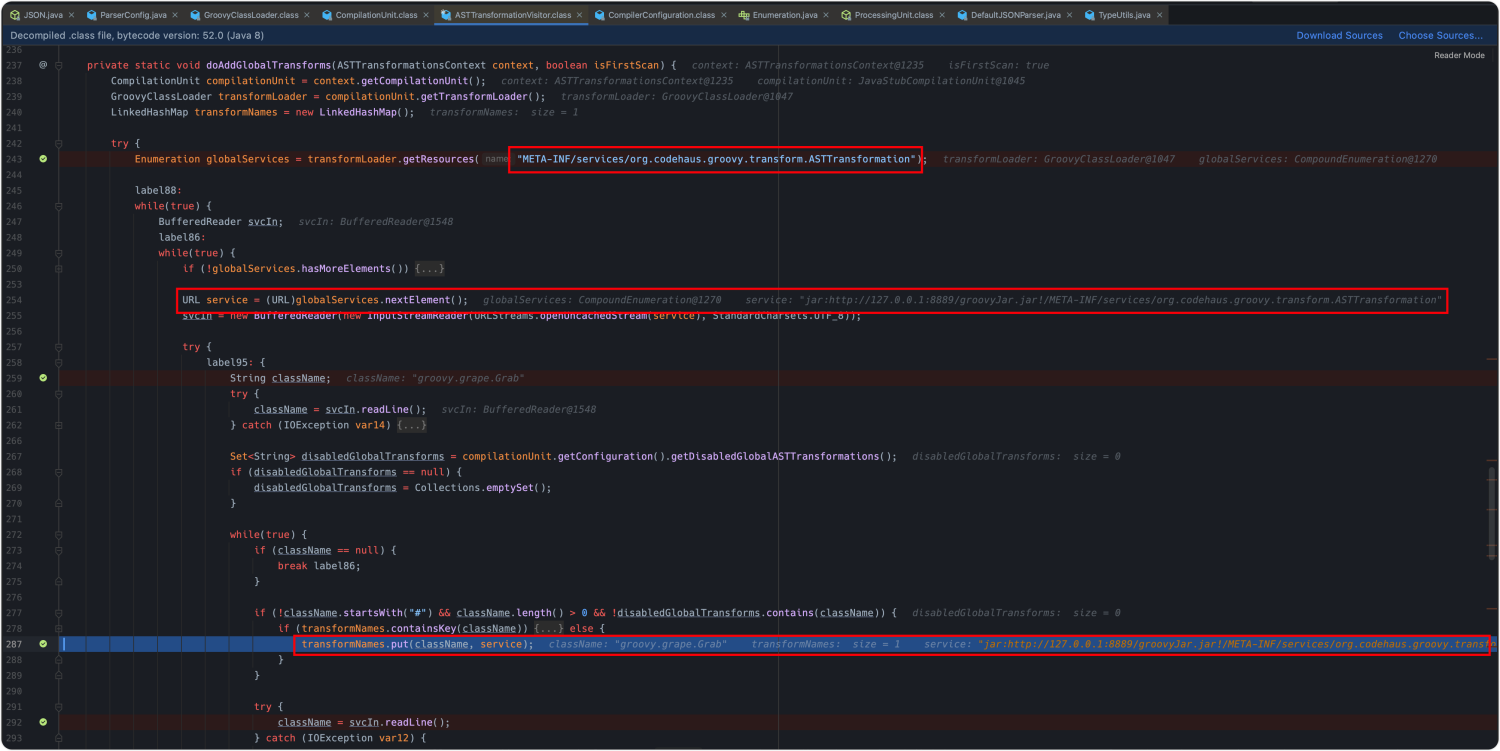Image resolution: width=1500 pixels, height=751 pixels.
Task: Open the TypeUtils.java tab
Action: pos(1124,16)
